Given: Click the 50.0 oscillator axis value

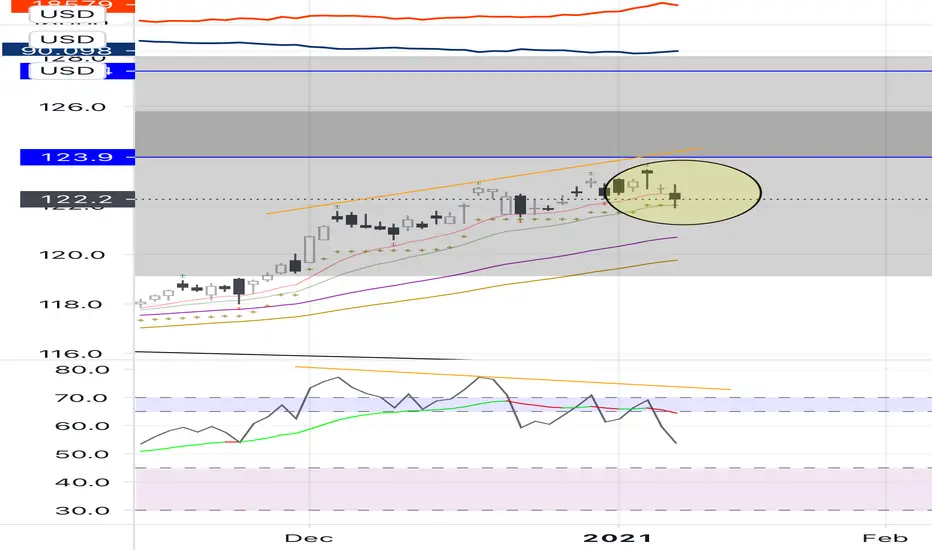Looking at the screenshot, I should tap(82, 454).
